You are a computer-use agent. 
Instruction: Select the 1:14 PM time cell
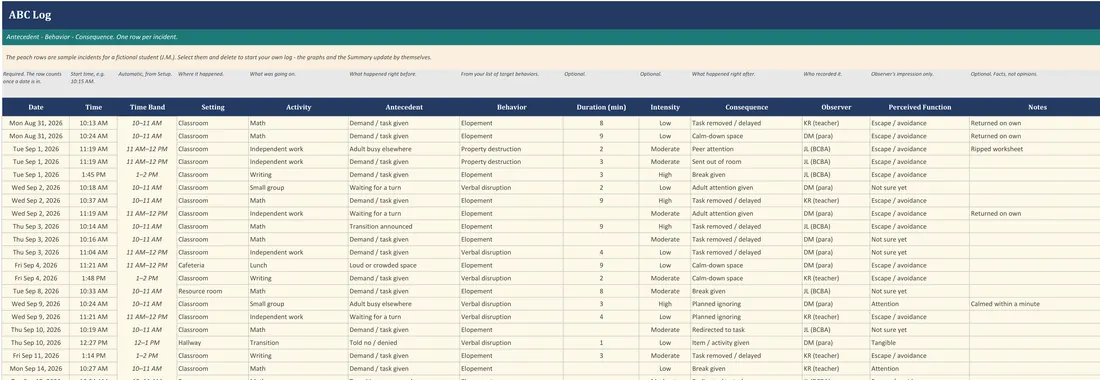[93, 355]
